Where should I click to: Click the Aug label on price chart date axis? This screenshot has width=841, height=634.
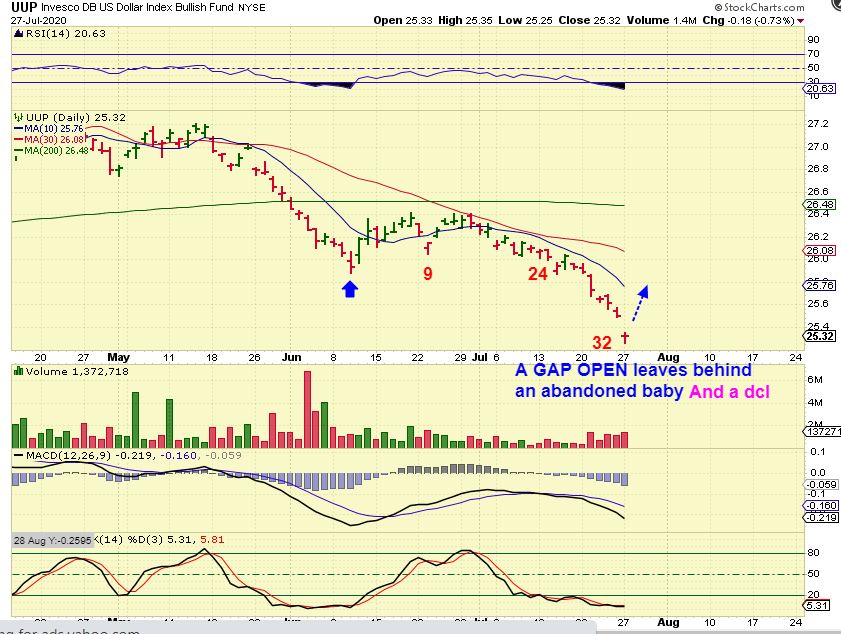(668, 357)
